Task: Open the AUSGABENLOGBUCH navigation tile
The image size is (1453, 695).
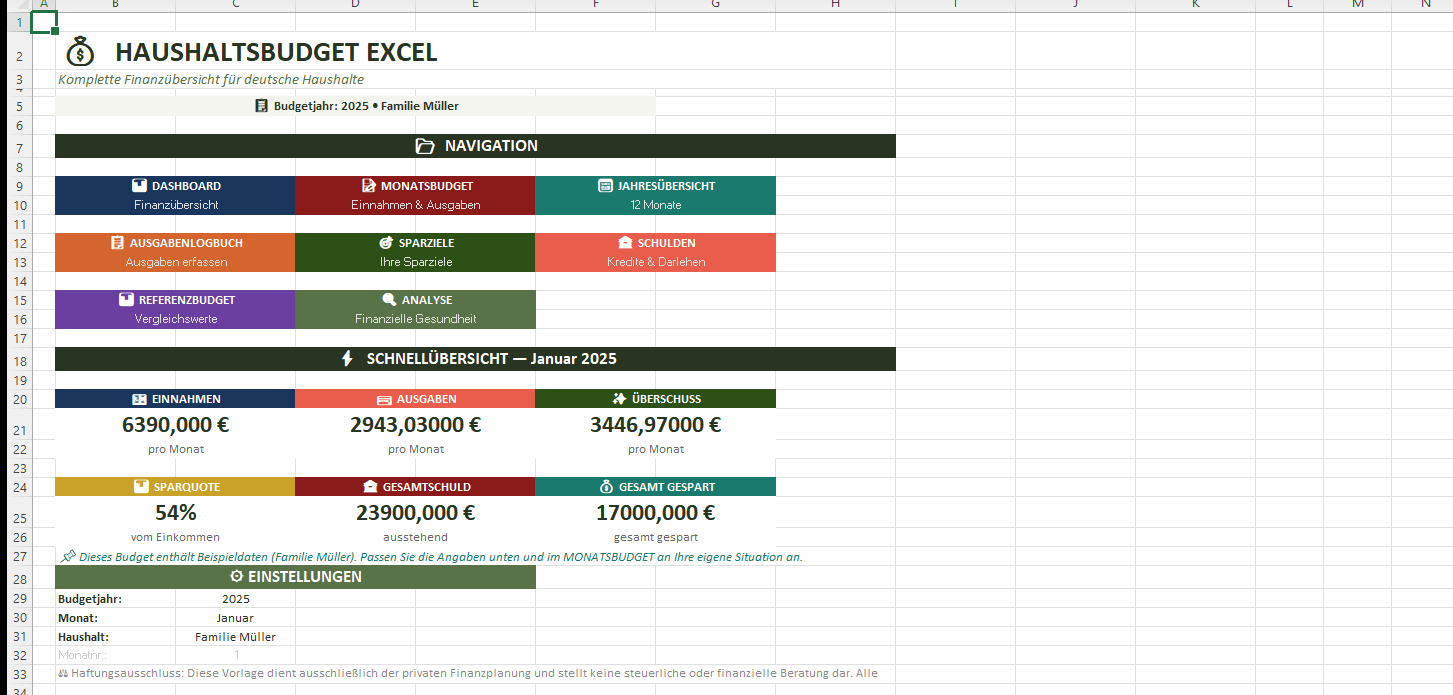Action: point(175,252)
